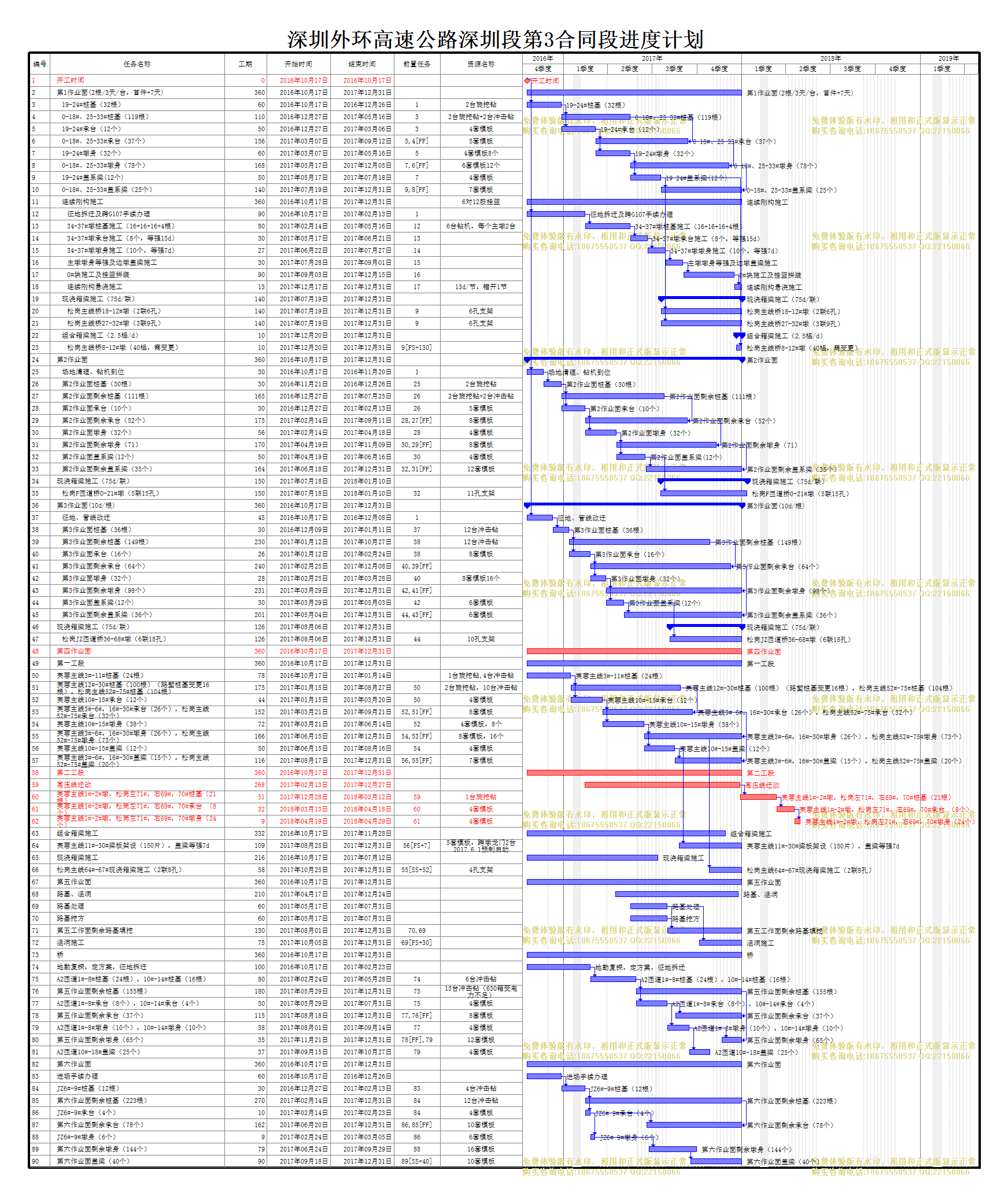Select the 路基挖方 task name in row 70
The height and width of the screenshot is (1196, 1008).
pyautogui.click(x=71, y=918)
